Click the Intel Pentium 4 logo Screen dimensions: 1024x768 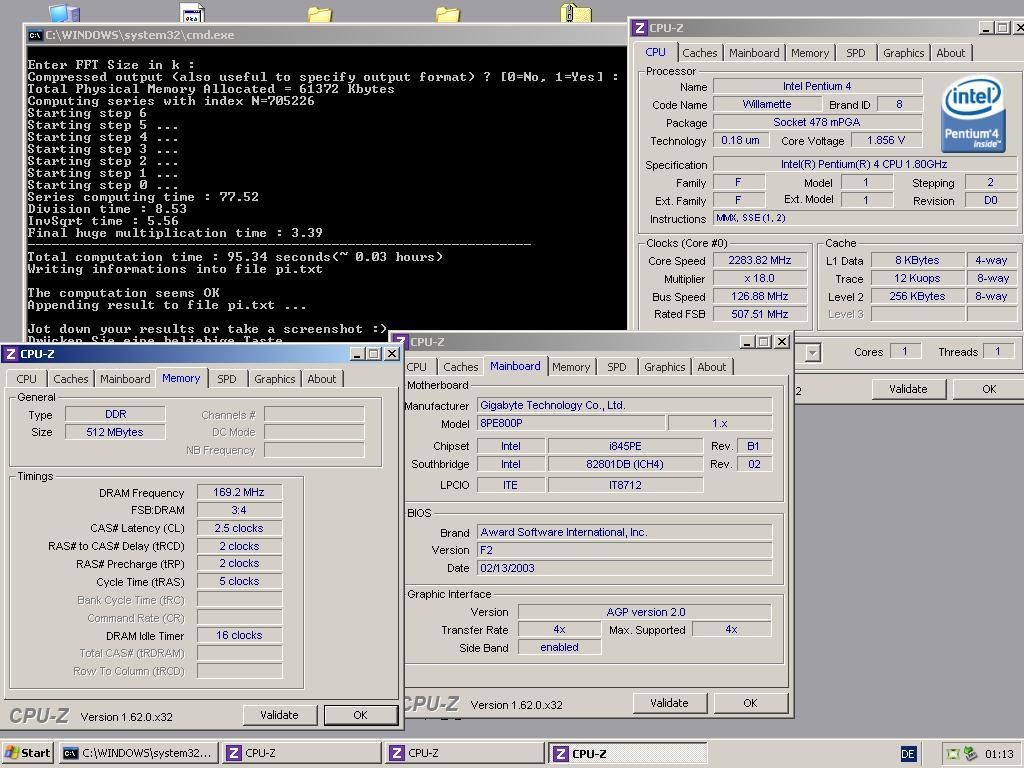tap(972, 115)
